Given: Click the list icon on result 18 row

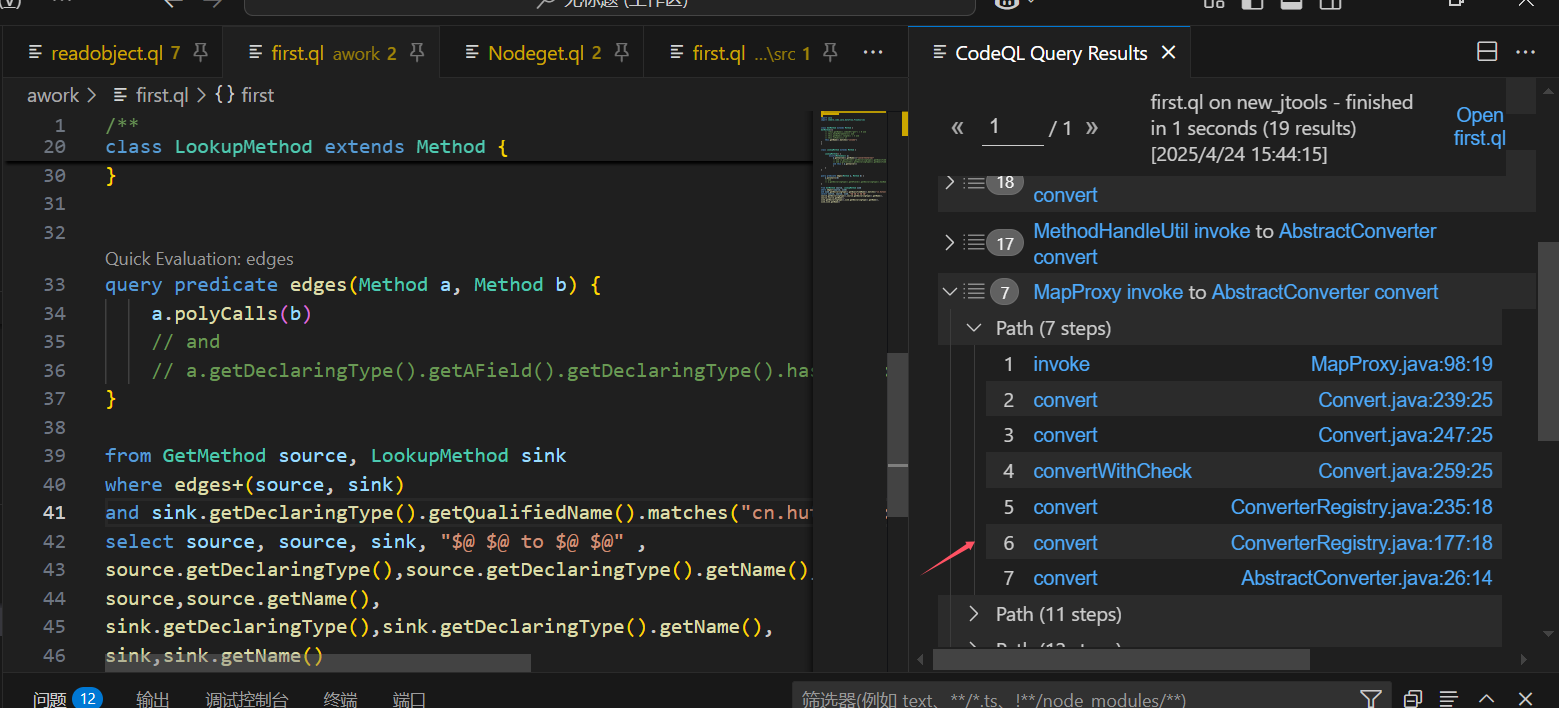Looking at the screenshot, I should (974, 182).
